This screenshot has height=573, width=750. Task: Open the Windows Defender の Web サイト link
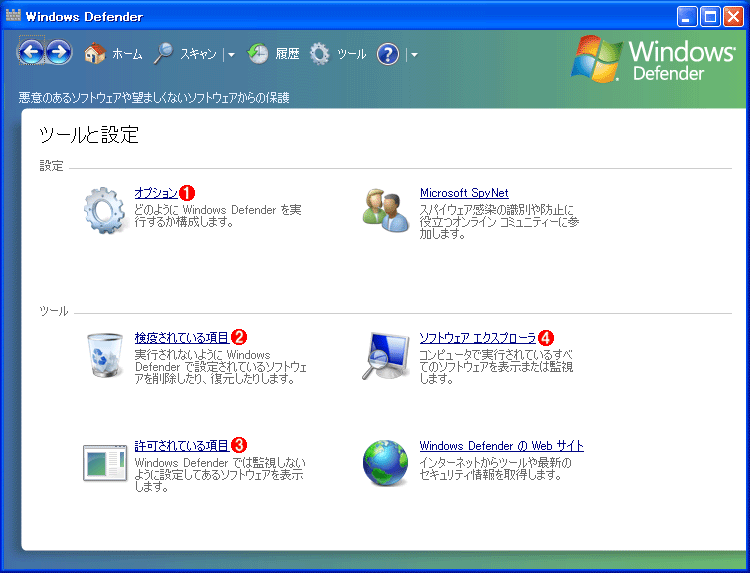tap(501, 446)
